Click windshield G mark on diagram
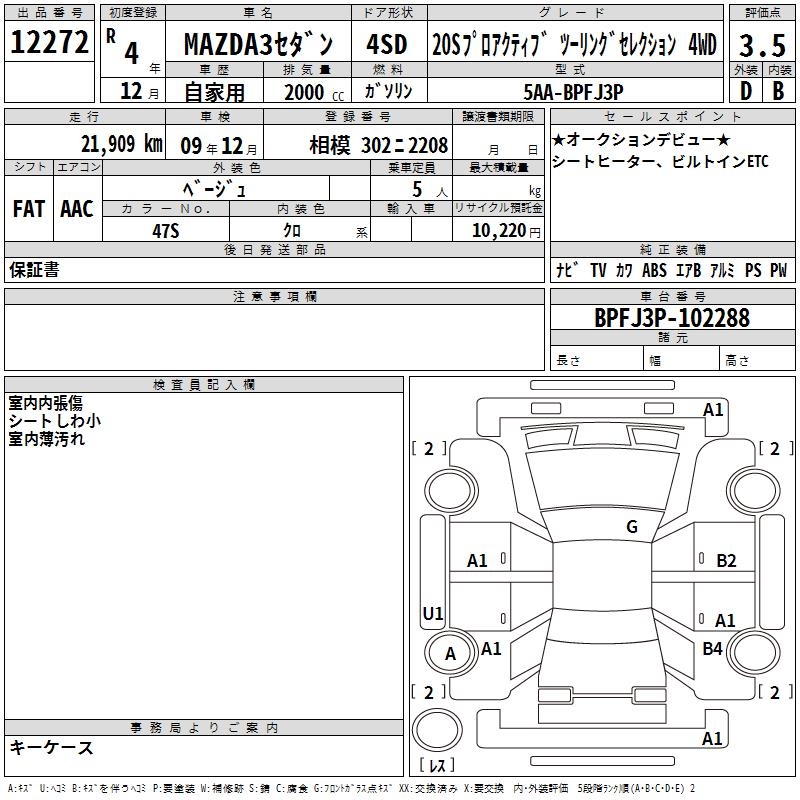This screenshot has width=800, height=800. coord(632,527)
